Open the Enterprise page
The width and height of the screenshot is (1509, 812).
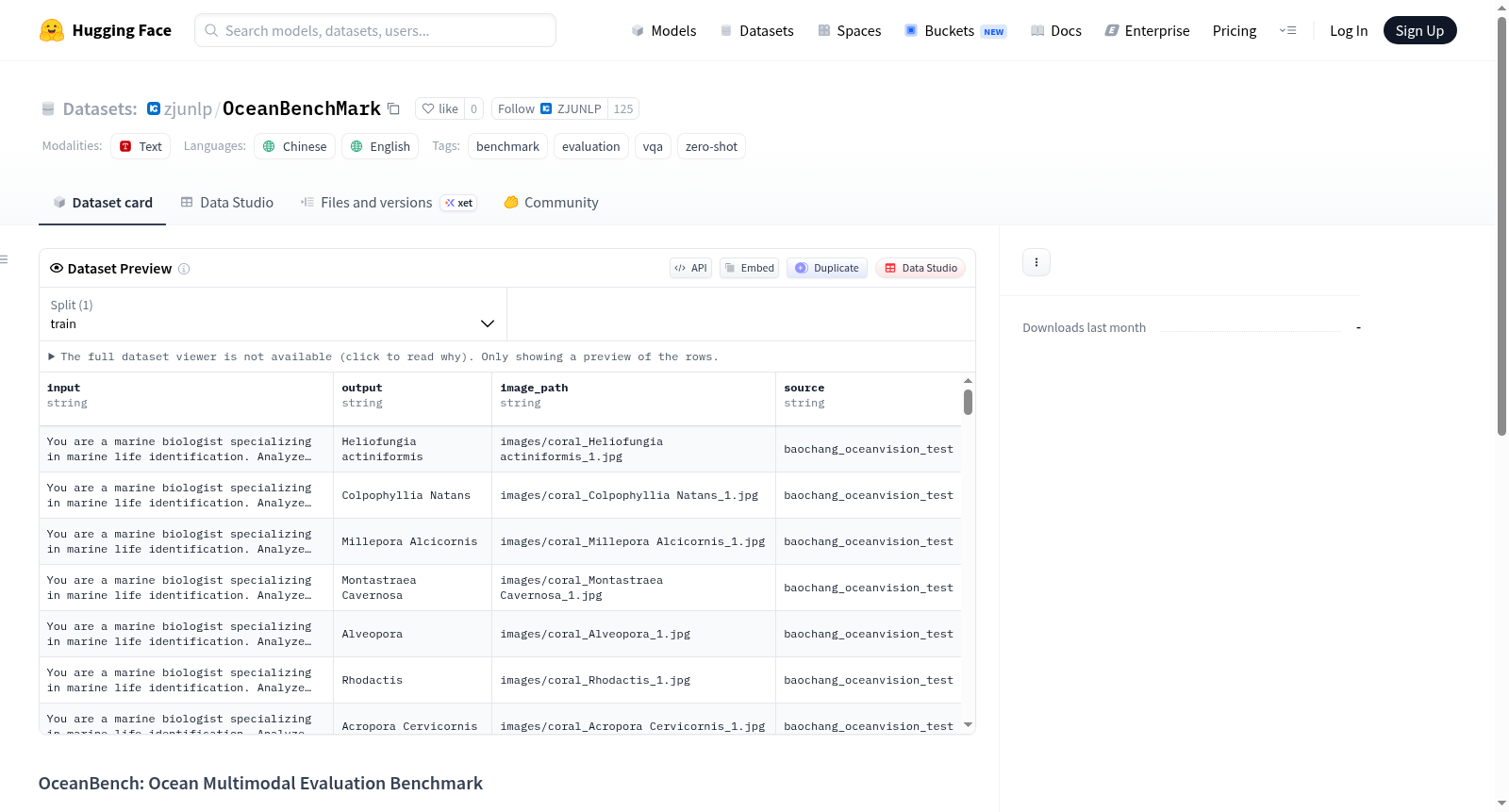point(1147,31)
